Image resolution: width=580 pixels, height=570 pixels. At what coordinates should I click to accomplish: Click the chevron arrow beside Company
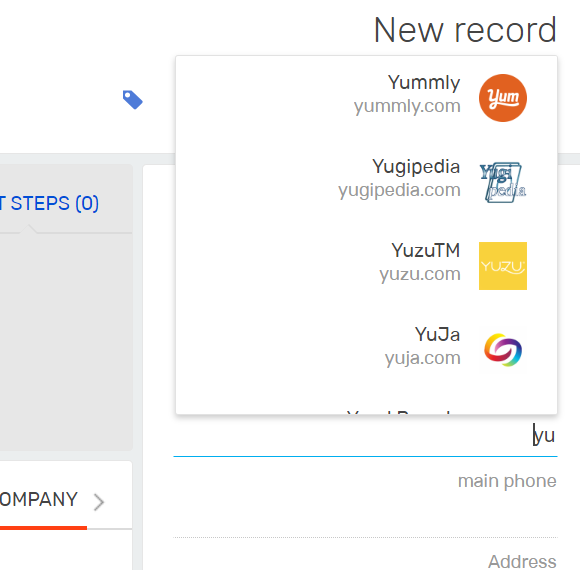(98, 502)
